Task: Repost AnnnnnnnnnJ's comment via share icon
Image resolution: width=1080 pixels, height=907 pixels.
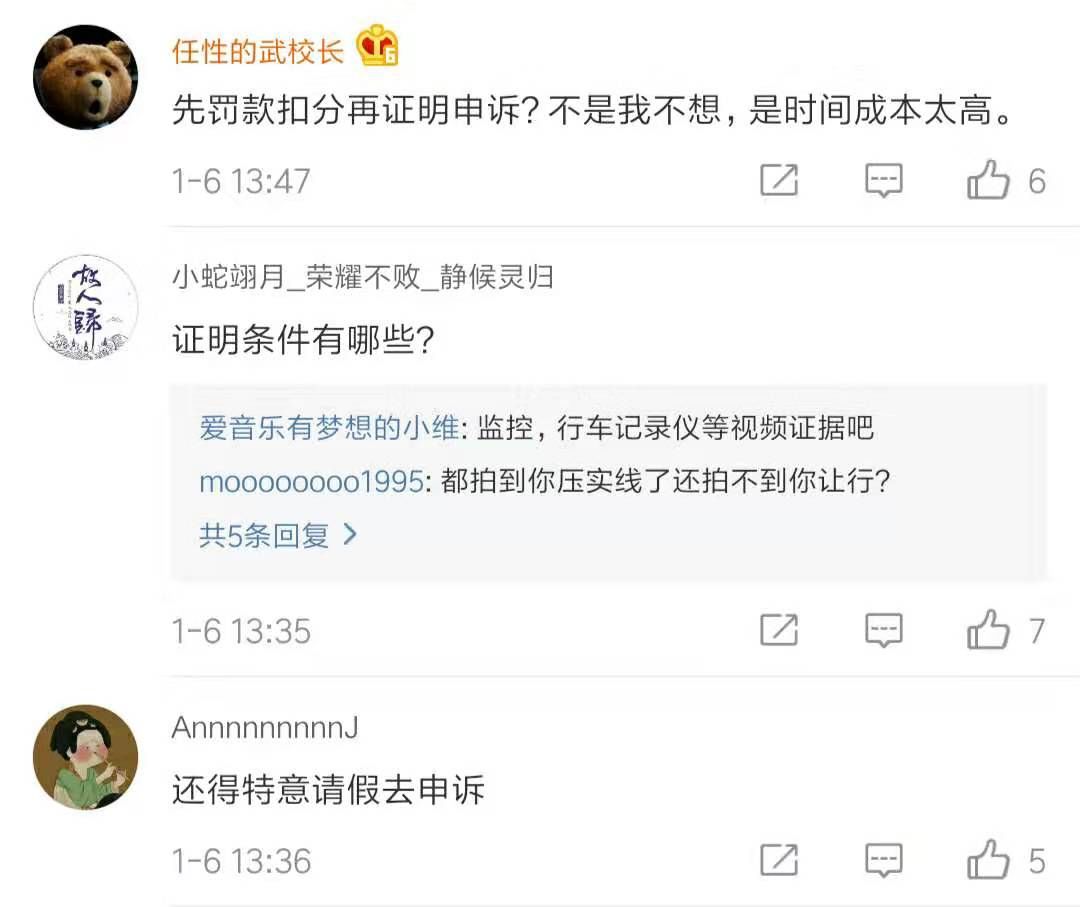Action: pyautogui.click(x=779, y=860)
